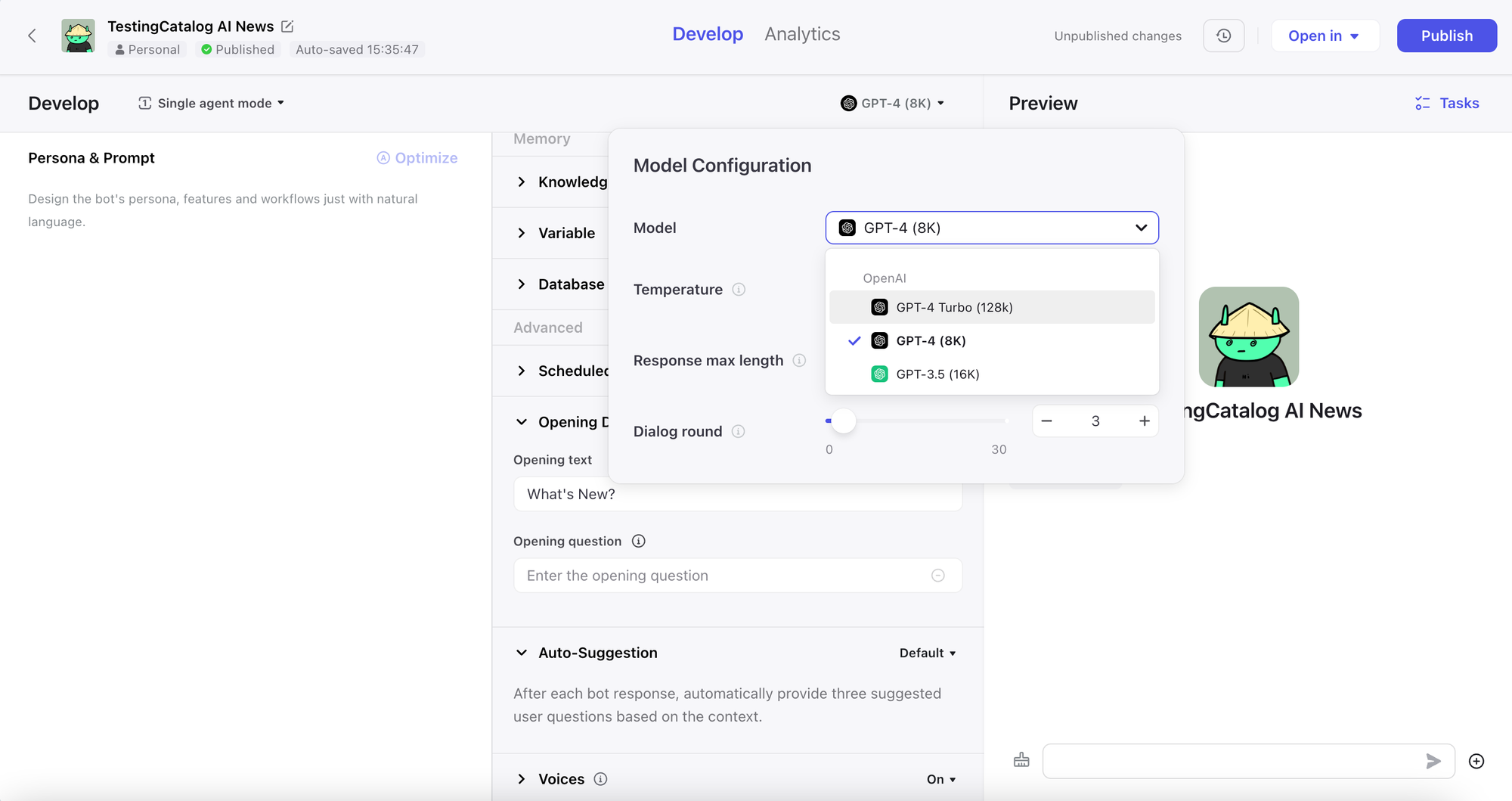Click the bot avatar in Preview
The height and width of the screenshot is (801, 1512).
click(1249, 337)
